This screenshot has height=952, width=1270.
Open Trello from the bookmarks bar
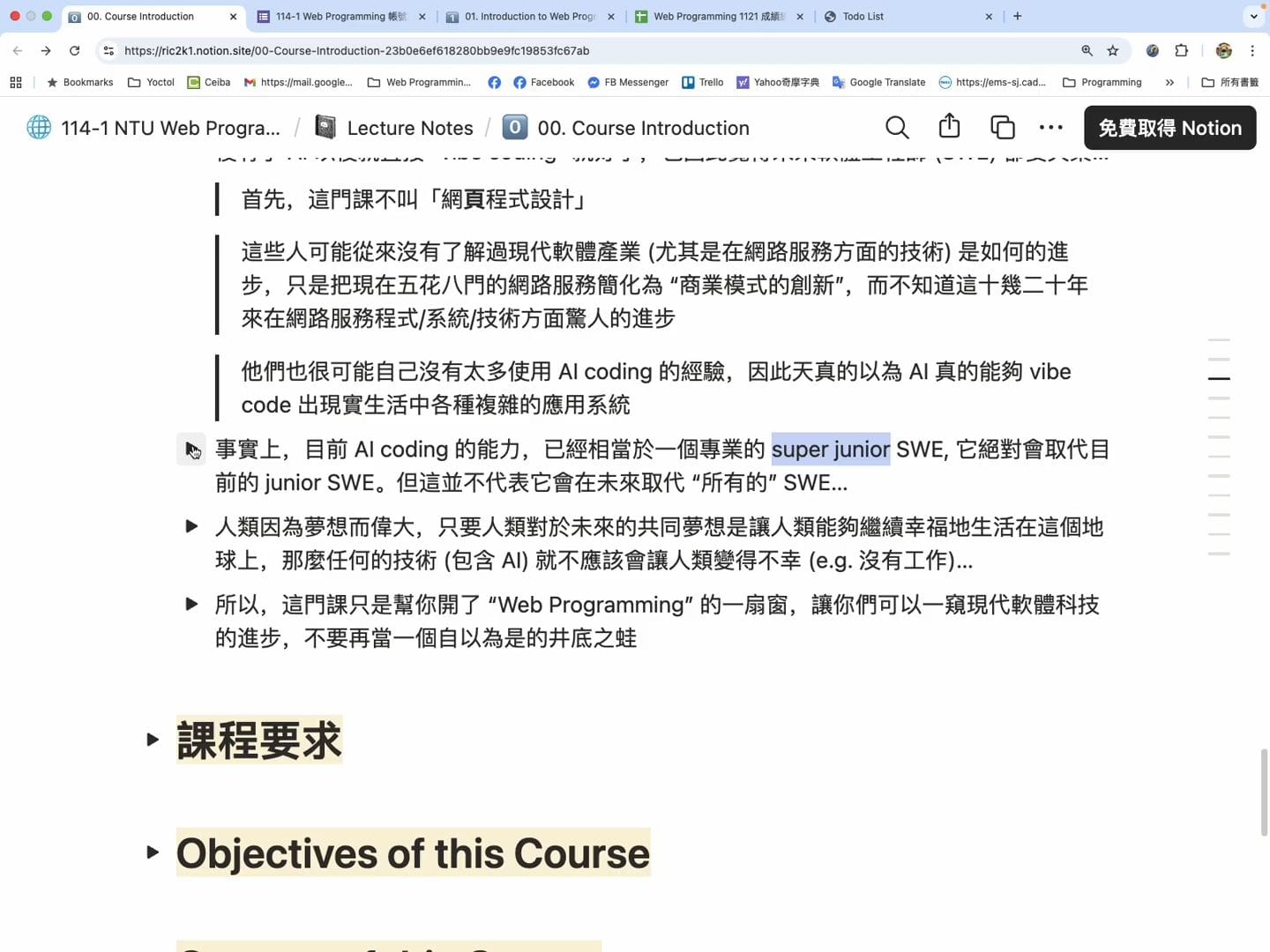(x=703, y=82)
